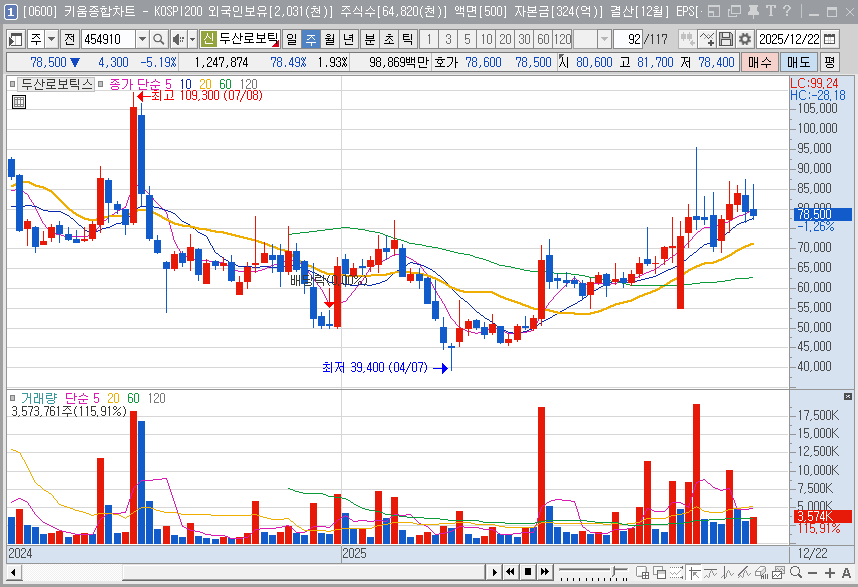Screen dimensions: 858x587
Task: Click the dotted range chart icon
Action: [x=676, y=573]
